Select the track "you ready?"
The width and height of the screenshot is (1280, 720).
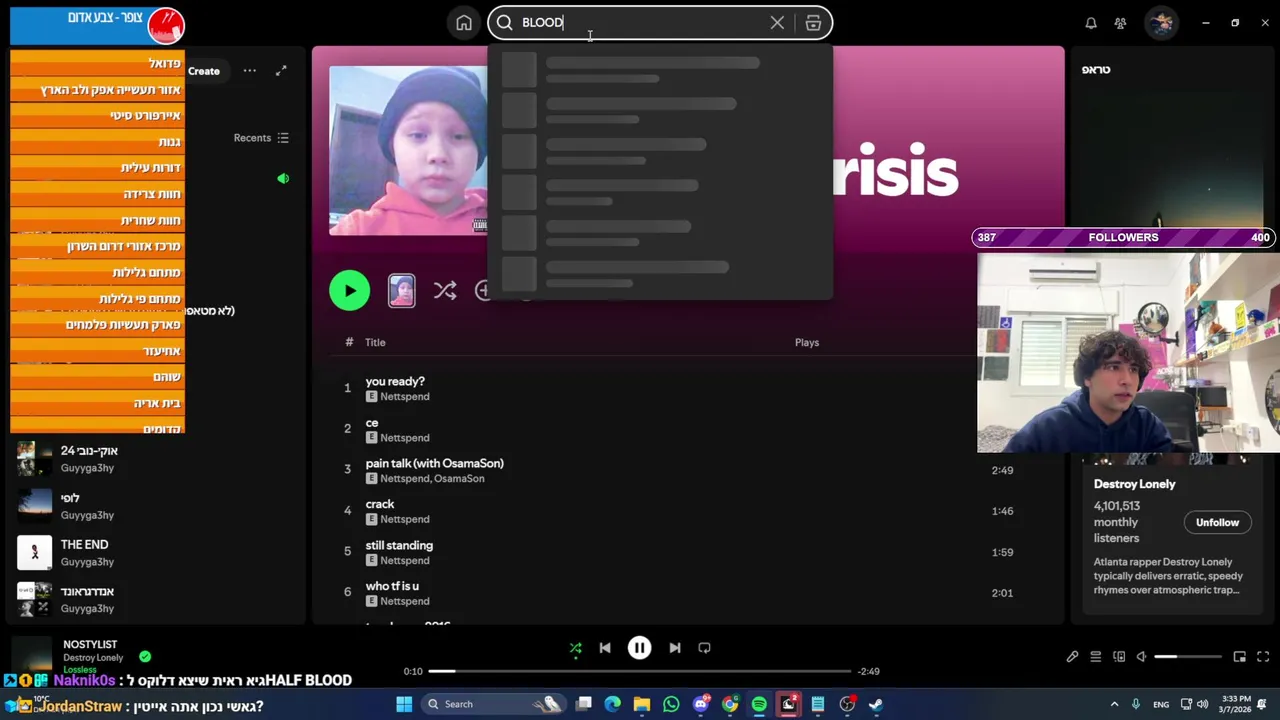(395, 381)
